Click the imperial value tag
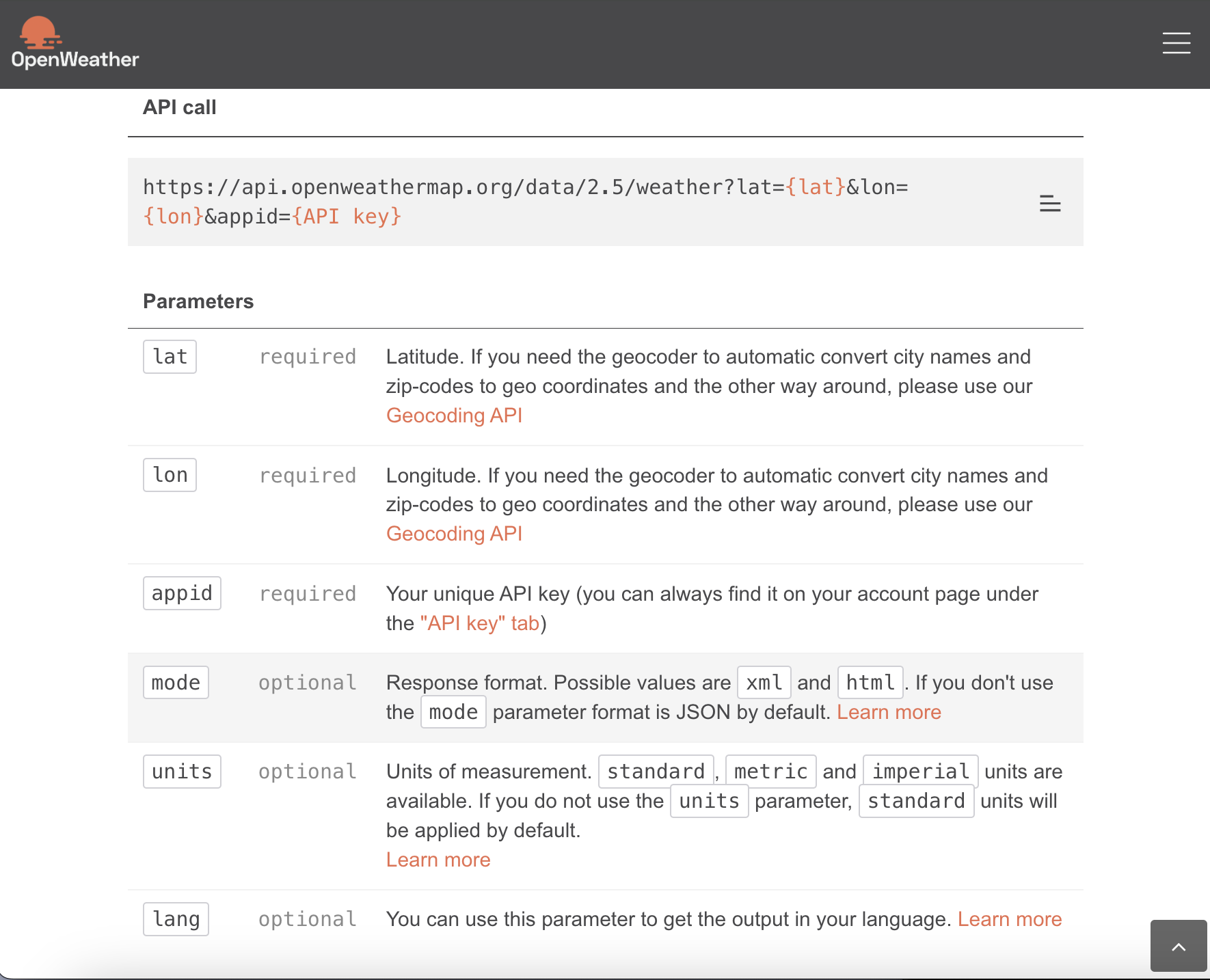 [x=920, y=772]
